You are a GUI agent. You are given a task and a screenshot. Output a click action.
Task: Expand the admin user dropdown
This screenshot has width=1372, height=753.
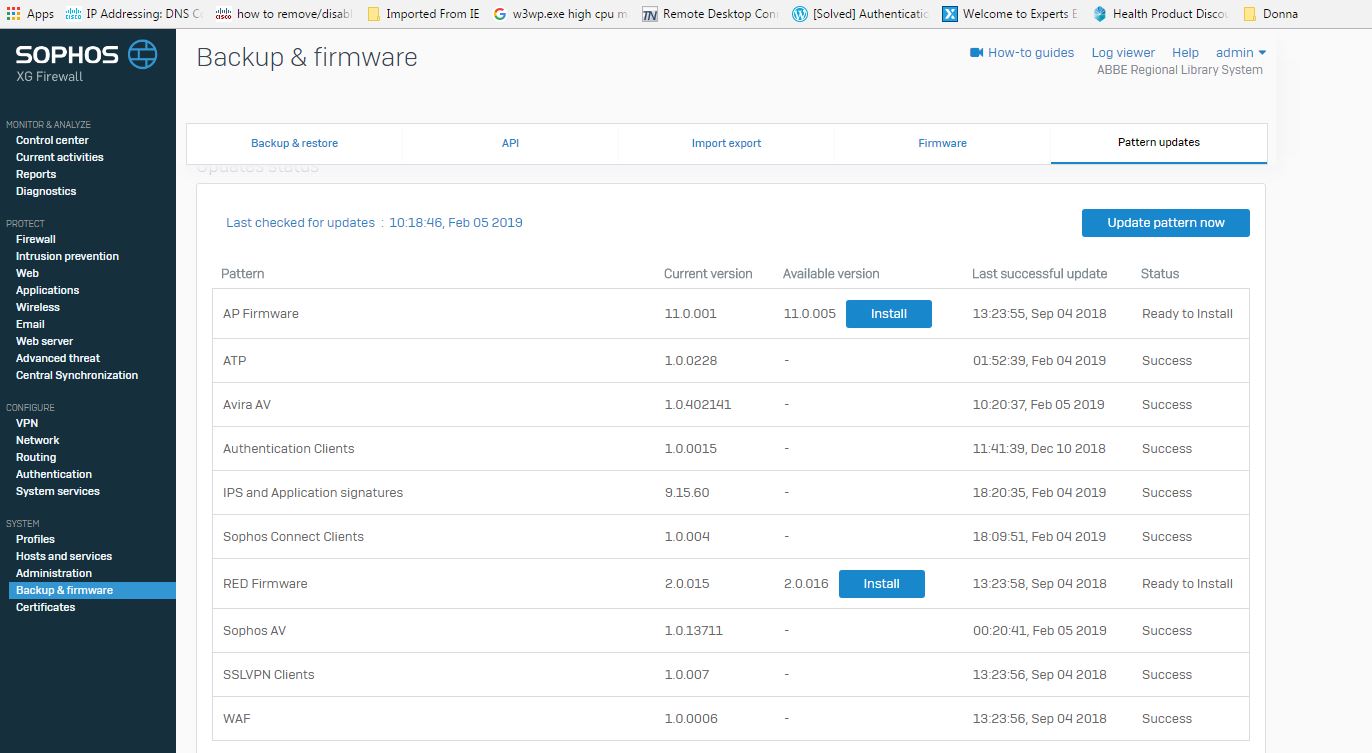coord(1241,53)
